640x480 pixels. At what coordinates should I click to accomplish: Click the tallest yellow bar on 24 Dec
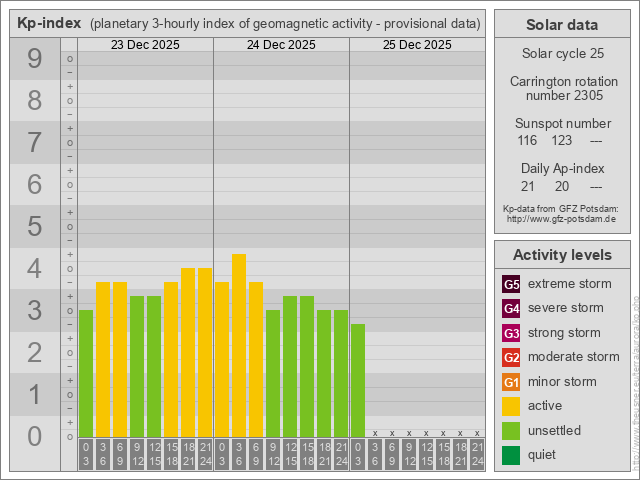[x=239, y=345]
